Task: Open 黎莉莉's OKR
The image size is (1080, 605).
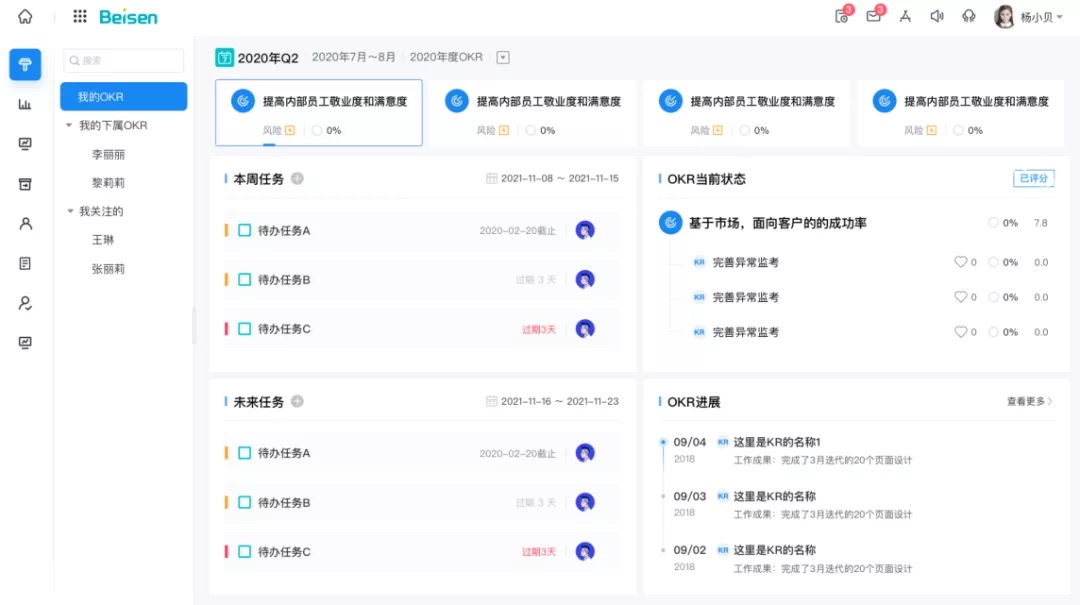Action: tap(108, 183)
